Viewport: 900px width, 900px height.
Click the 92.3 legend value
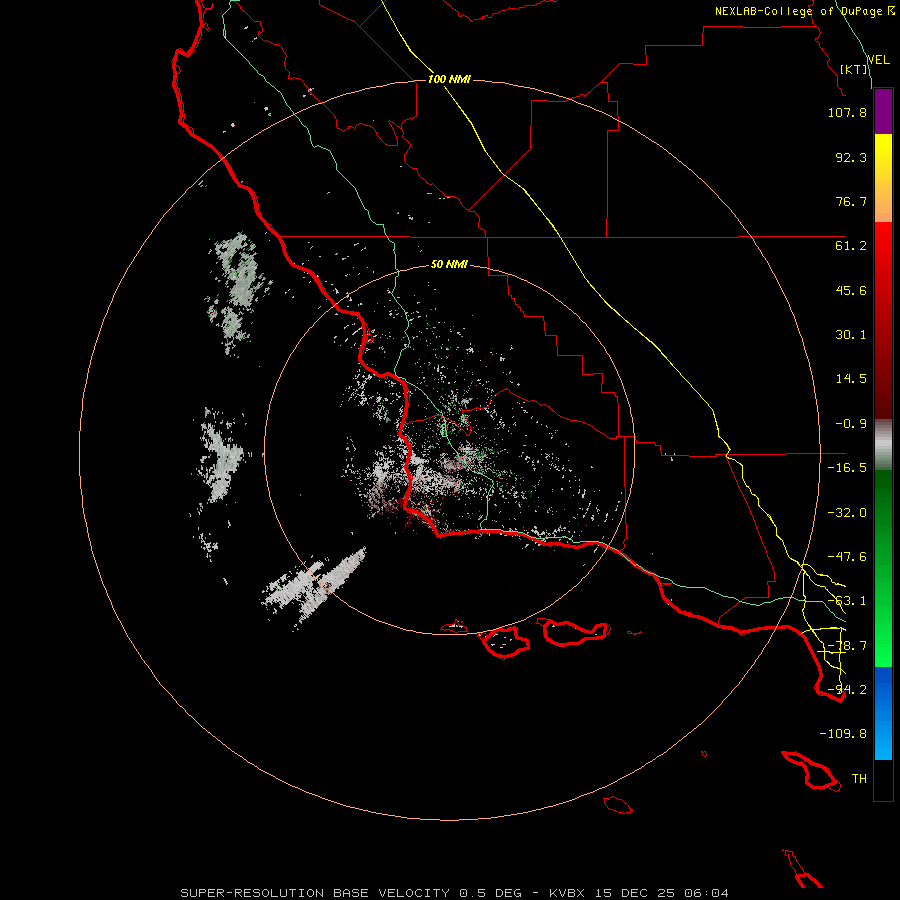pyautogui.click(x=851, y=157)
